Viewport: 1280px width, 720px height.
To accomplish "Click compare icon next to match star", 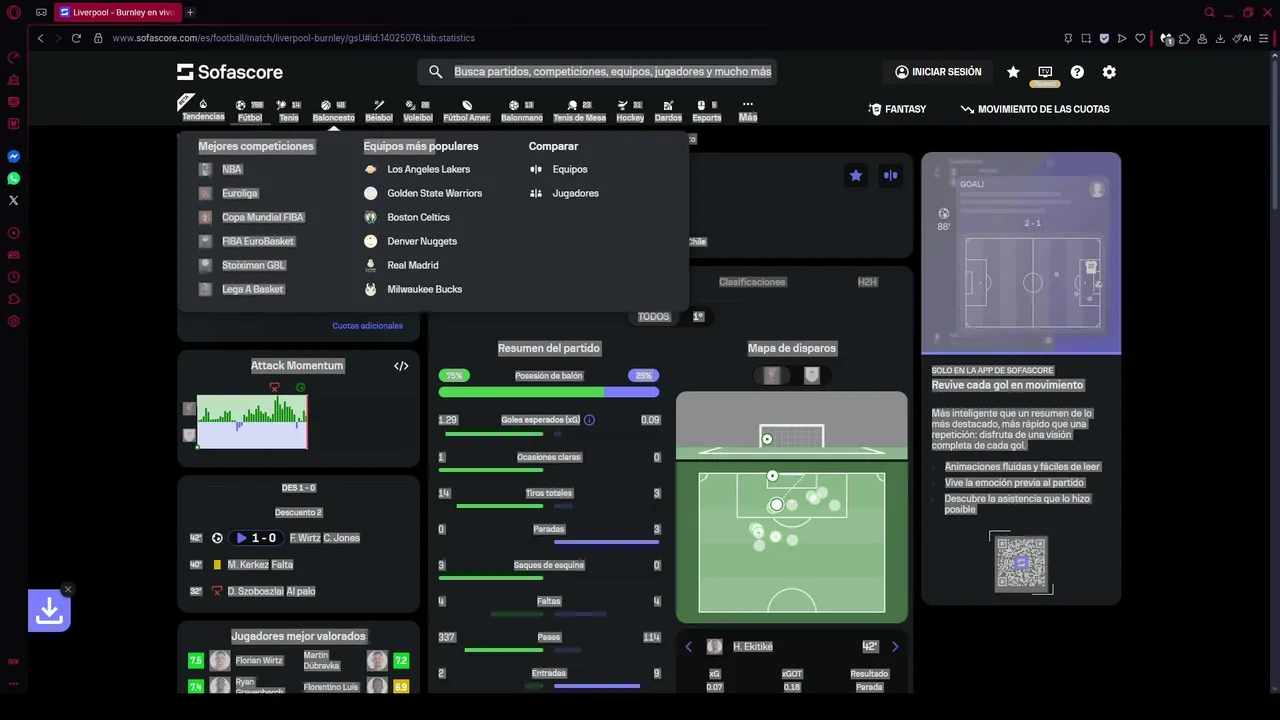I will [x=890, y=175].
